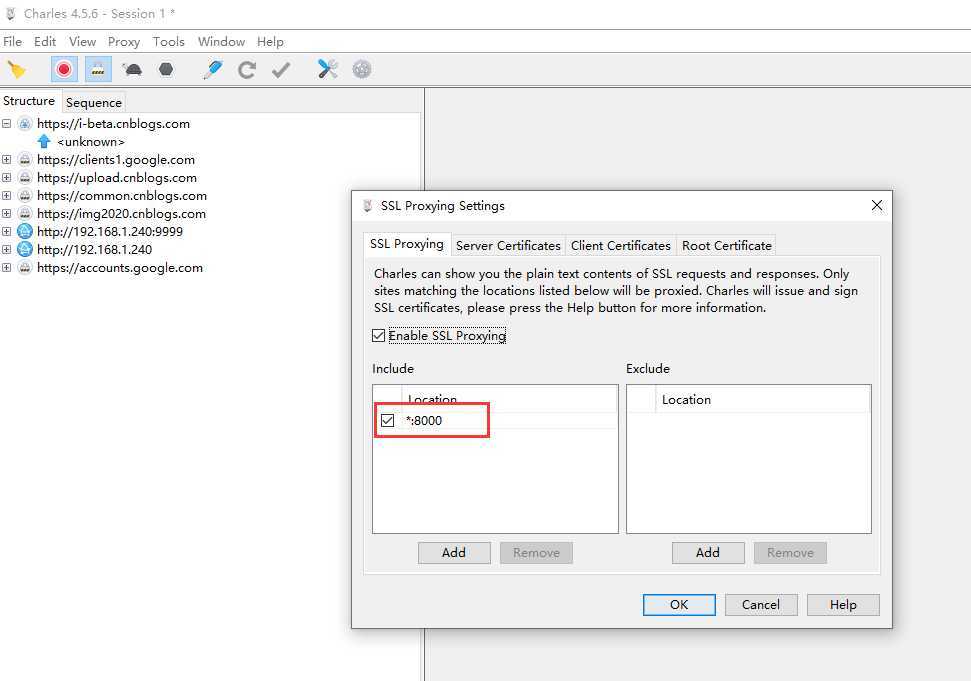
Task: Switch to Client Certificates tab
Action: (x=620, y=246)
